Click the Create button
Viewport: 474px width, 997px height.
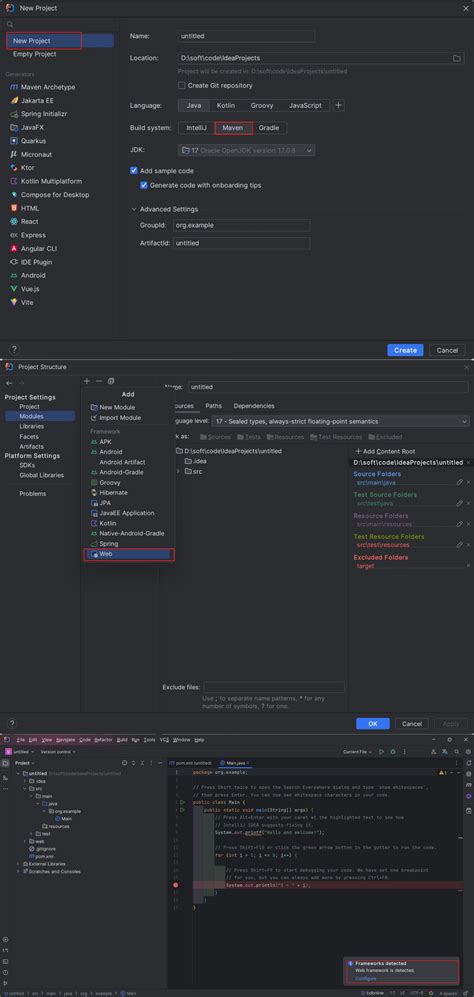(405, 350)
